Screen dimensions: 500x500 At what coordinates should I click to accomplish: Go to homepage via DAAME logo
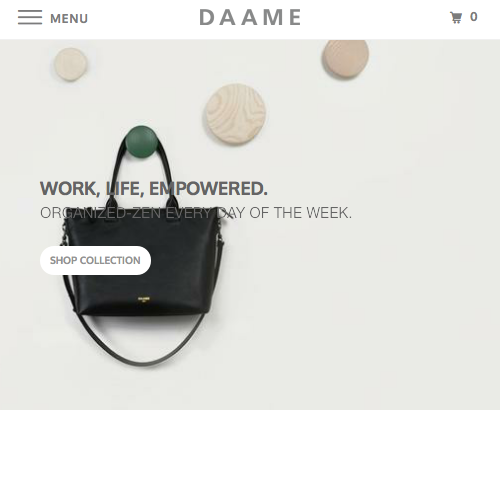coord(250,17)
